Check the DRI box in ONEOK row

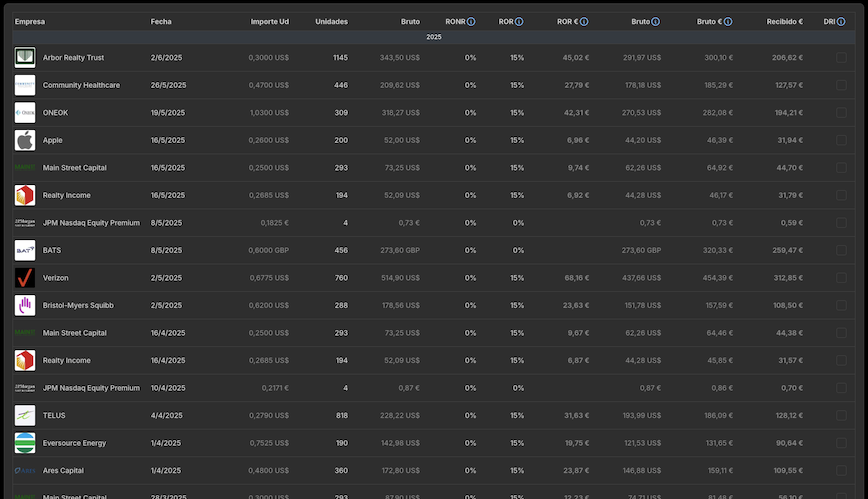841,112
